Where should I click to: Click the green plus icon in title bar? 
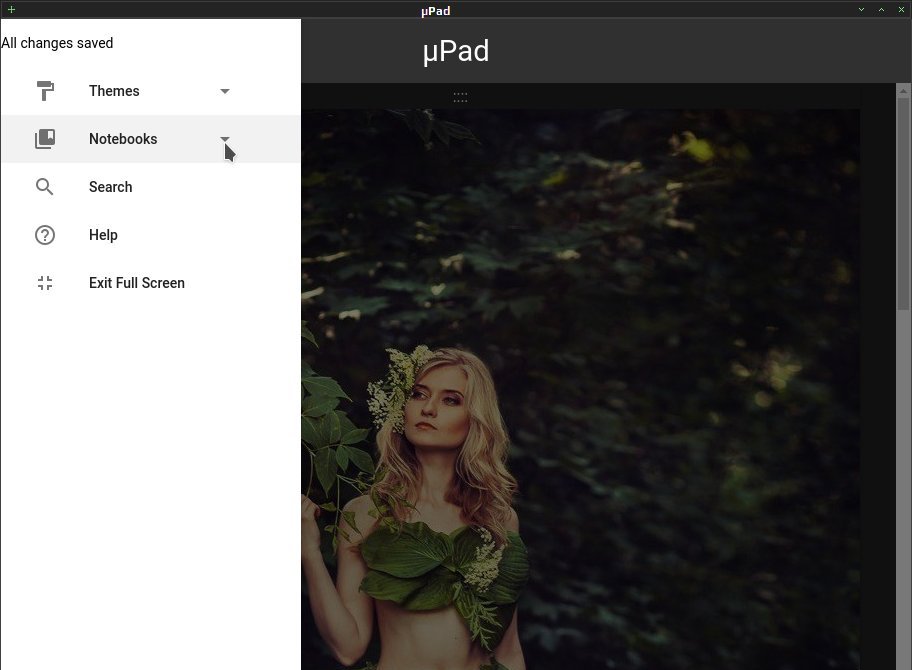coord(11,9)
